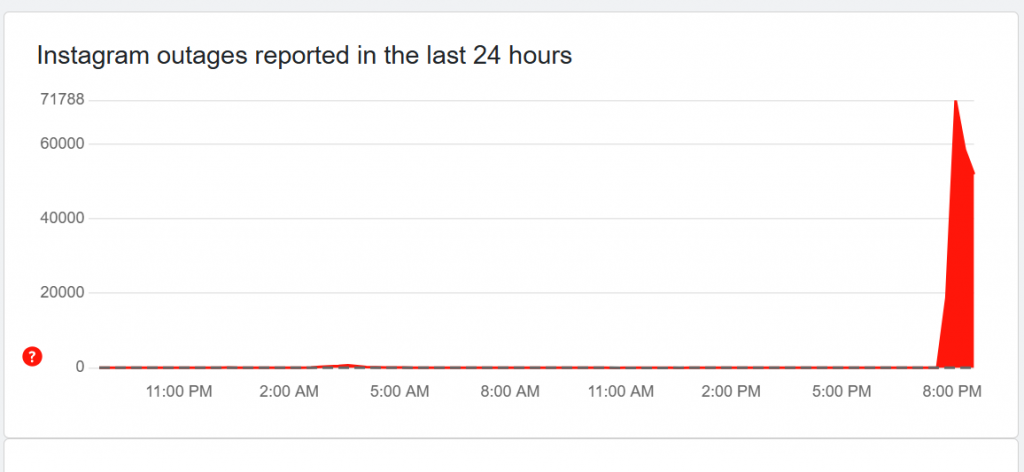
Task: Select the 20000 y-axis label
Action: [60, 293]
